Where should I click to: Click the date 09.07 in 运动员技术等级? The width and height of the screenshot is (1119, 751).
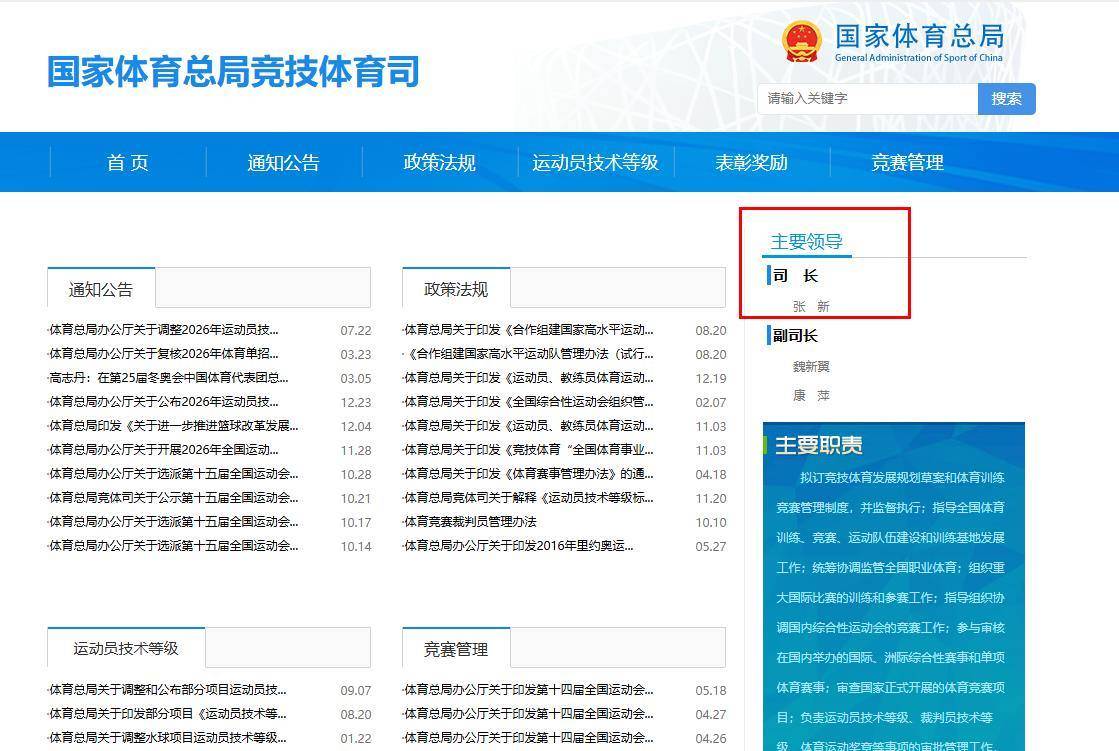pos(355,690)
